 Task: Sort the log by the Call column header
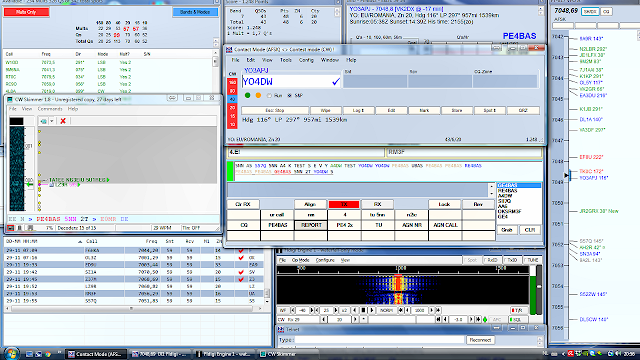click(92, 241)
